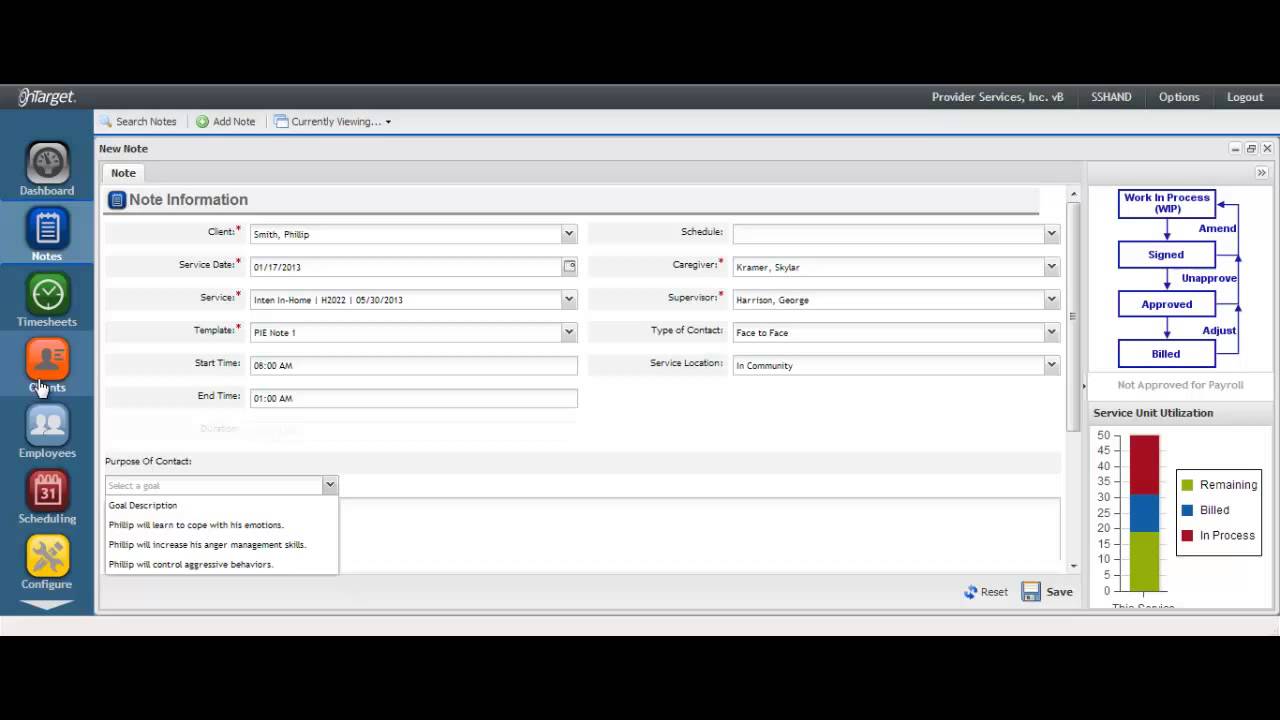Click Provider Services, Inc. vB label
This screenshot has height=720, width=1280.
[x=997, y=97]
